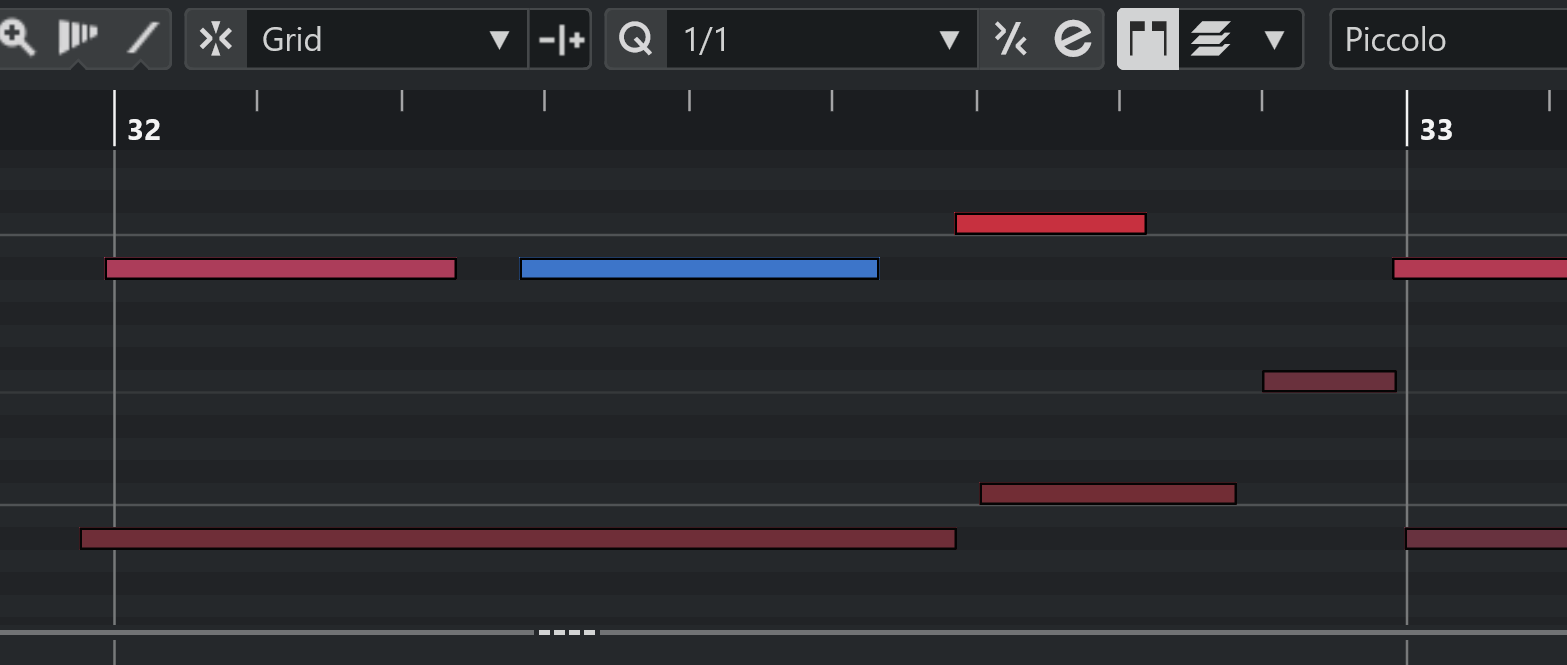Open the Grid snap type dropdown
This screenshot has width=1567, height=665.
coord(387,39)
